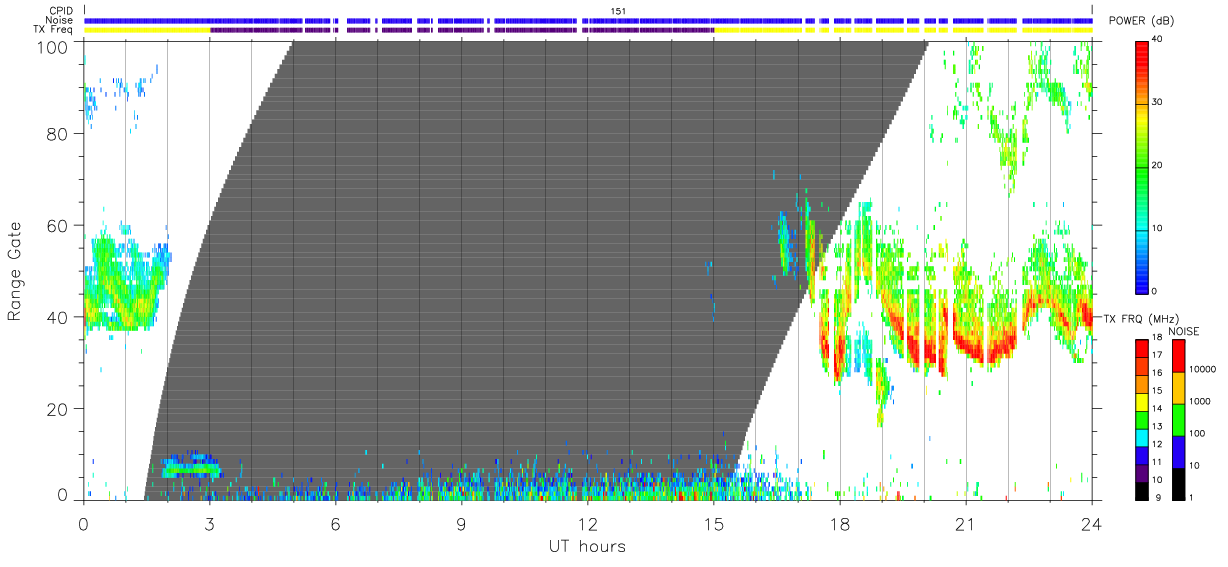Click the '10000' noise scale label
The image size is (1228, 567).
[1203, 369]
